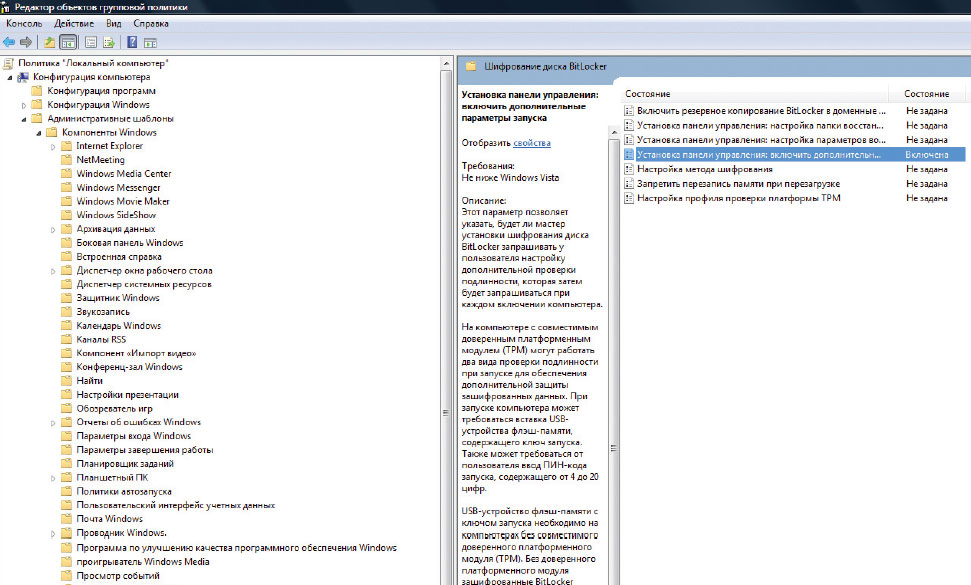Toggle the action pane toolbar icon
This screenshot has width=971, height=585.
click(x=150, y=42)
